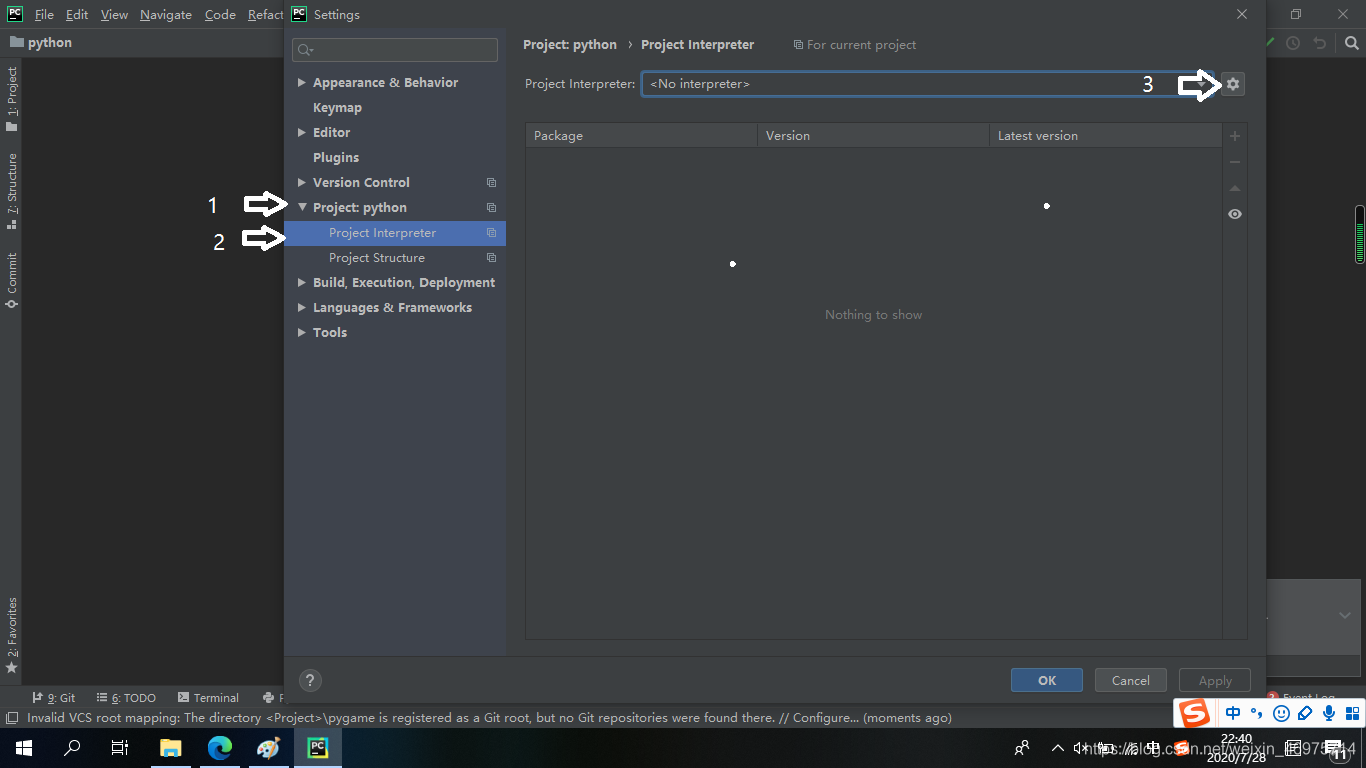This screenshot has height=768, width=1366.
Task: Open the File menu
Action: [44, 15]
